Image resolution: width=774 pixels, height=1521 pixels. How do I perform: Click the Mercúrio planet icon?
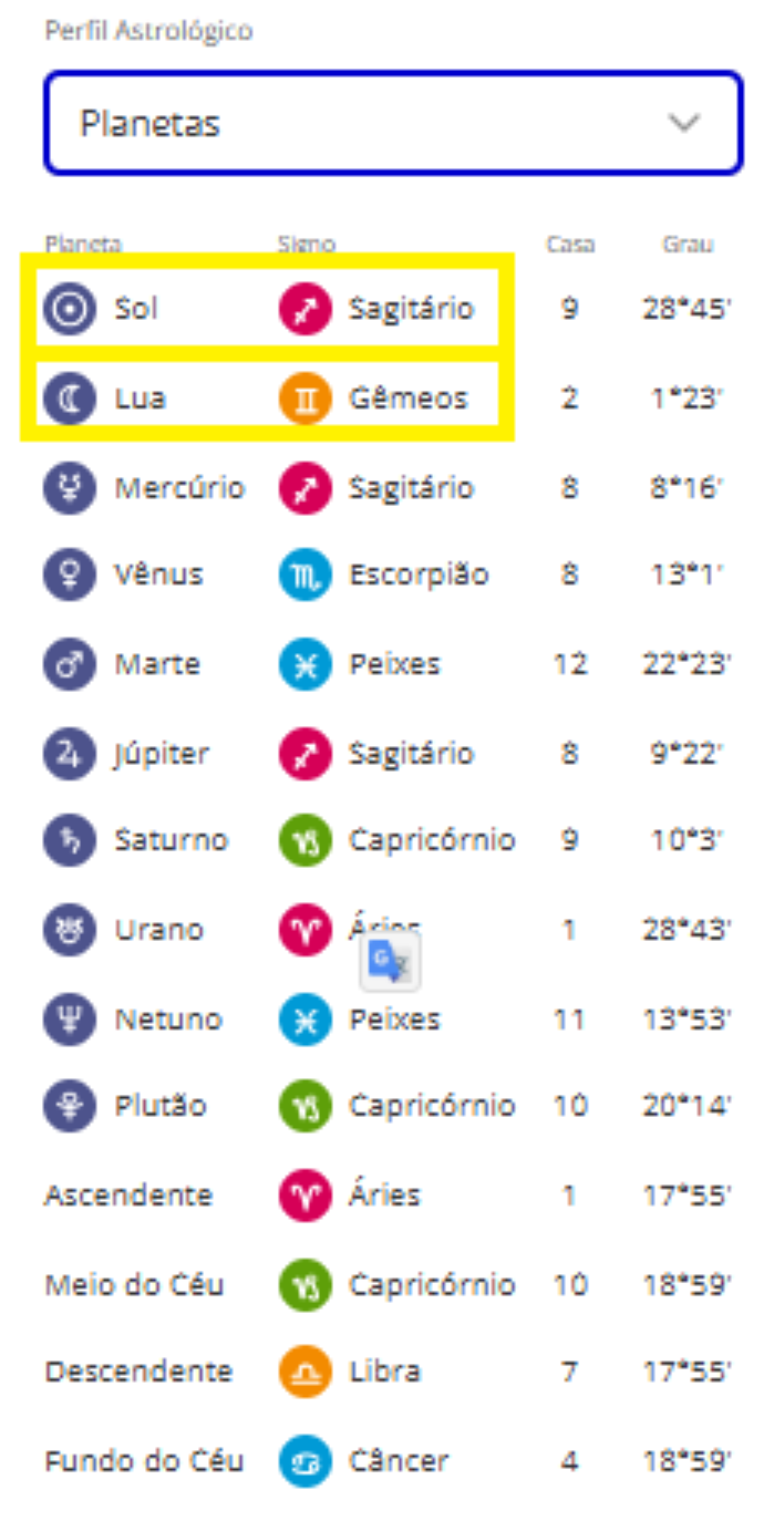(69, 488)
